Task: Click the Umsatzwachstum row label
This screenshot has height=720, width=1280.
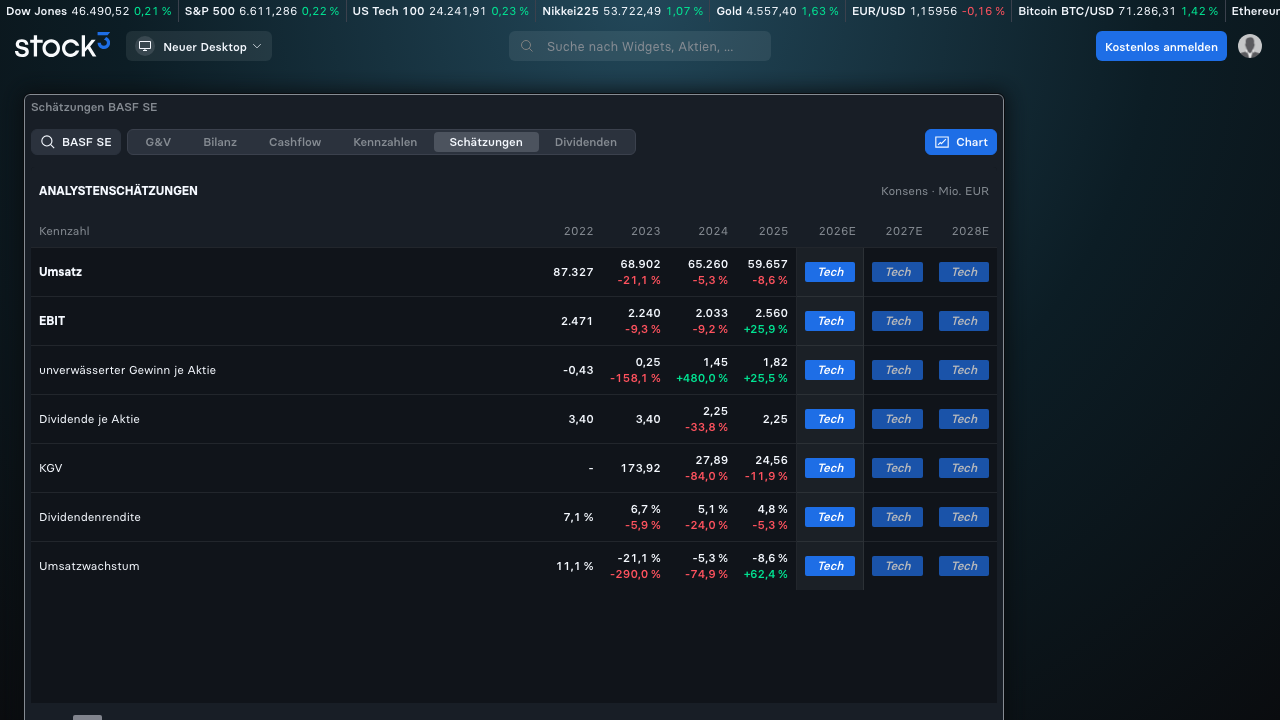Action: click(x=89, y=566)
